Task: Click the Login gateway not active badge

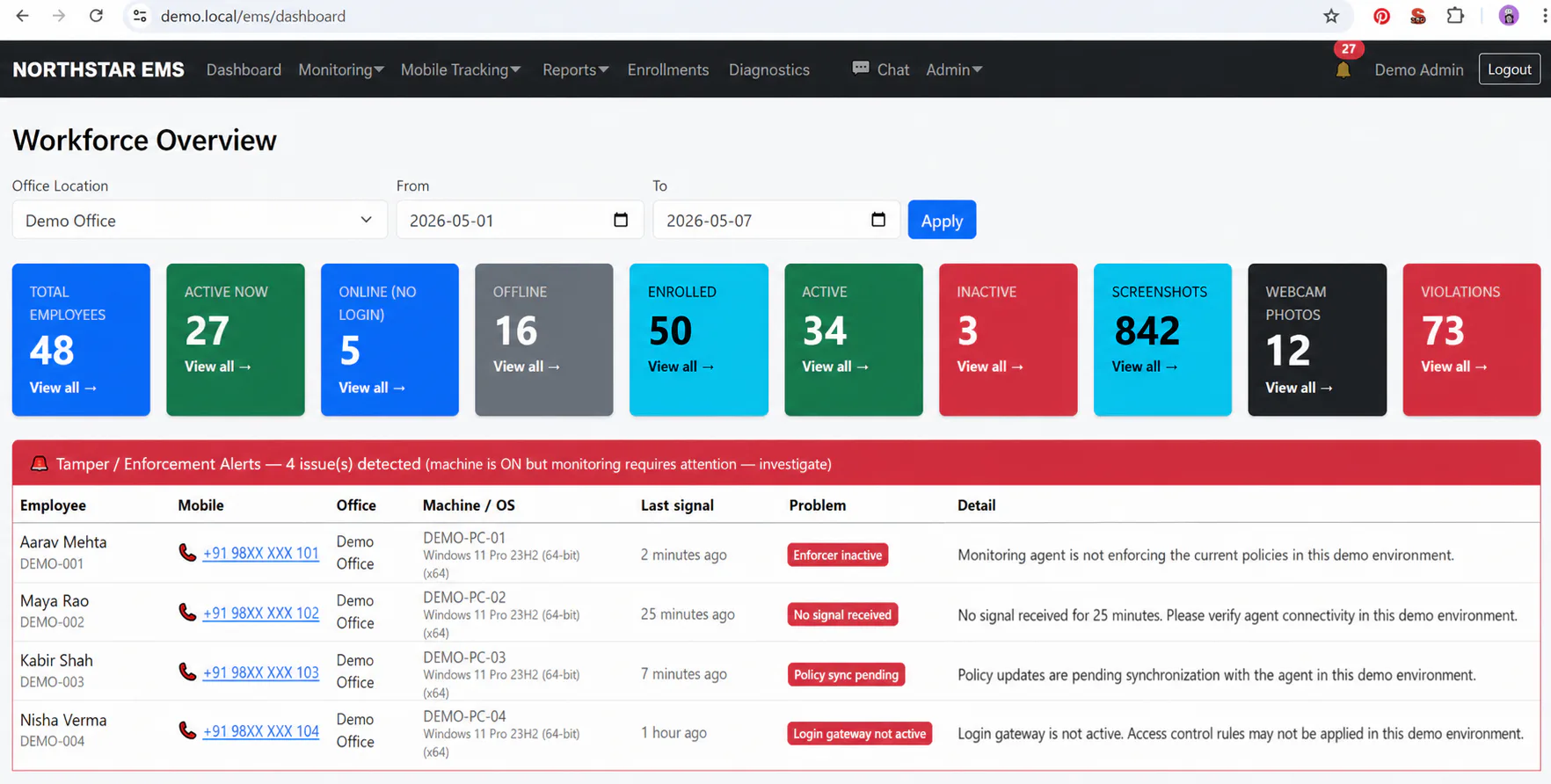Action: click(x=860, y=733)
